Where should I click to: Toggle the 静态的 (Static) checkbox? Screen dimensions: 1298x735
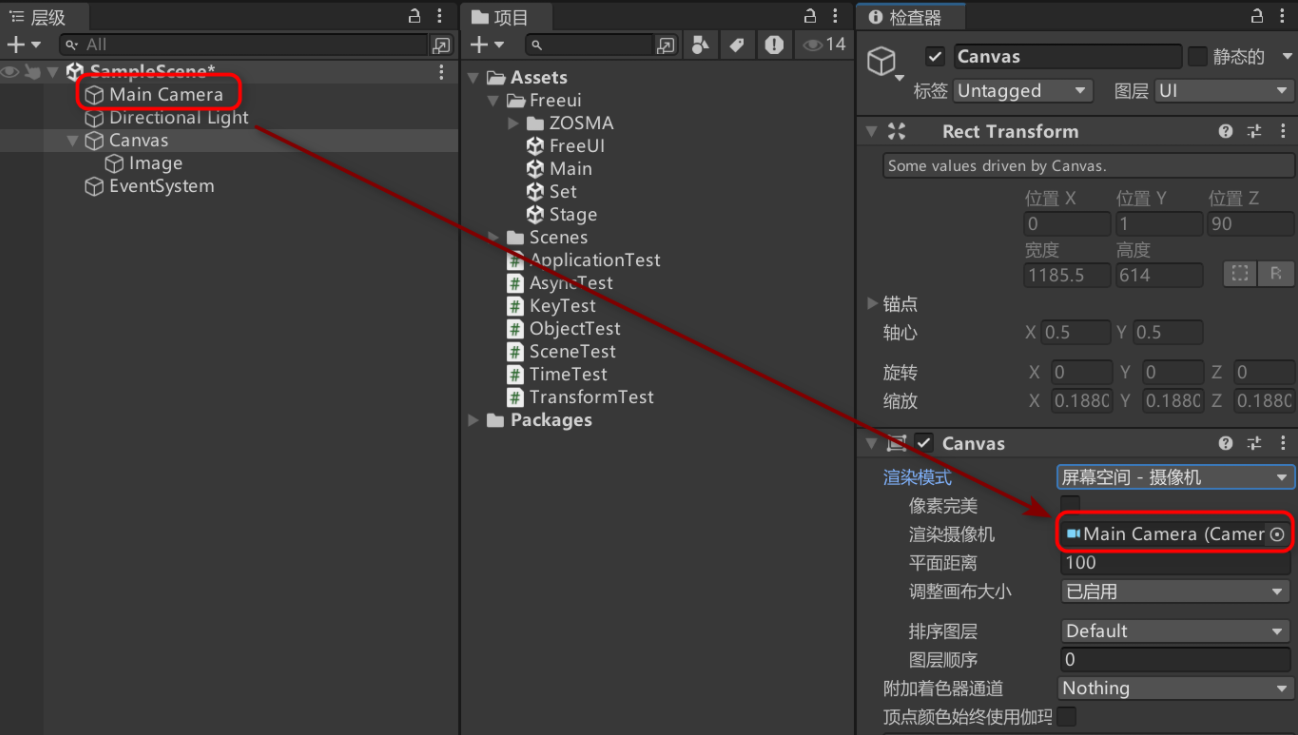click(x=1197, y=57)
